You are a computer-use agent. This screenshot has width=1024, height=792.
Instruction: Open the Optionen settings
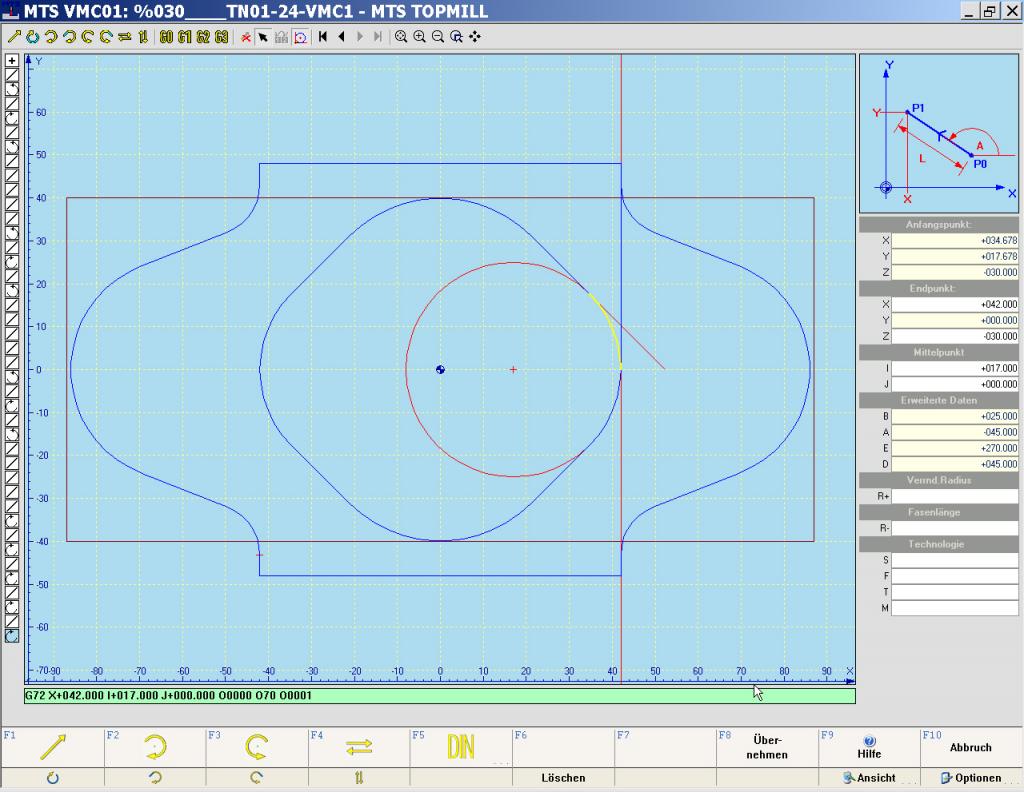point(971,778)
